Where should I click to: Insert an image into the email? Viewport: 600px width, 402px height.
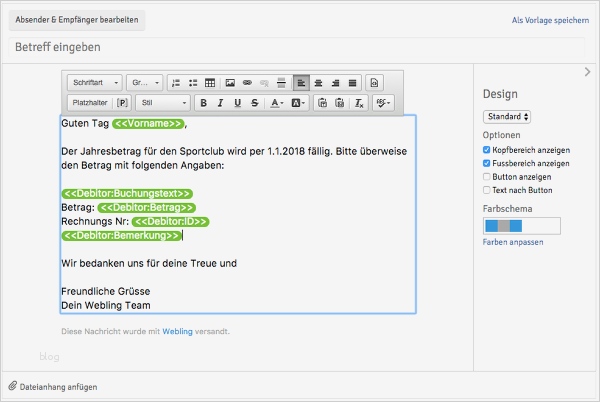[x=230, y=83]
